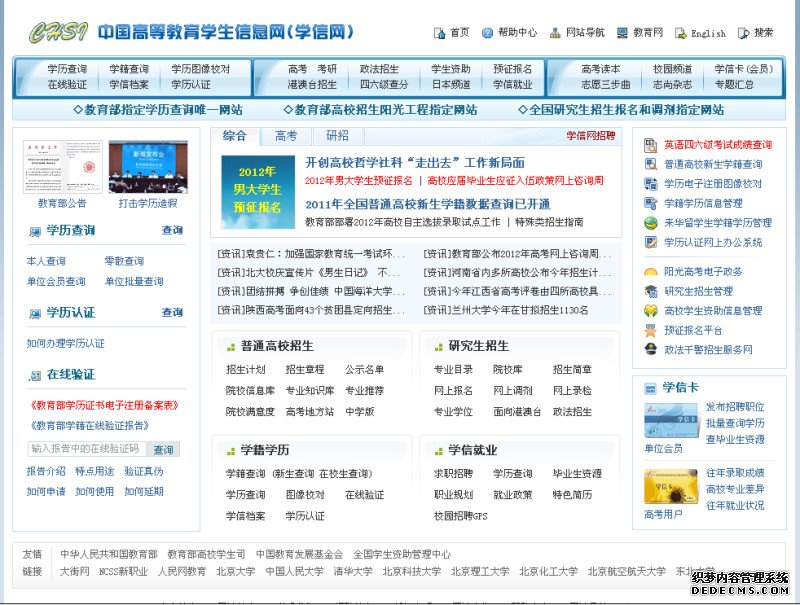The image size is (800, 605).
Task: Open news 兰州大学今年在甘拟招生1130名
Action: point(506,310)
